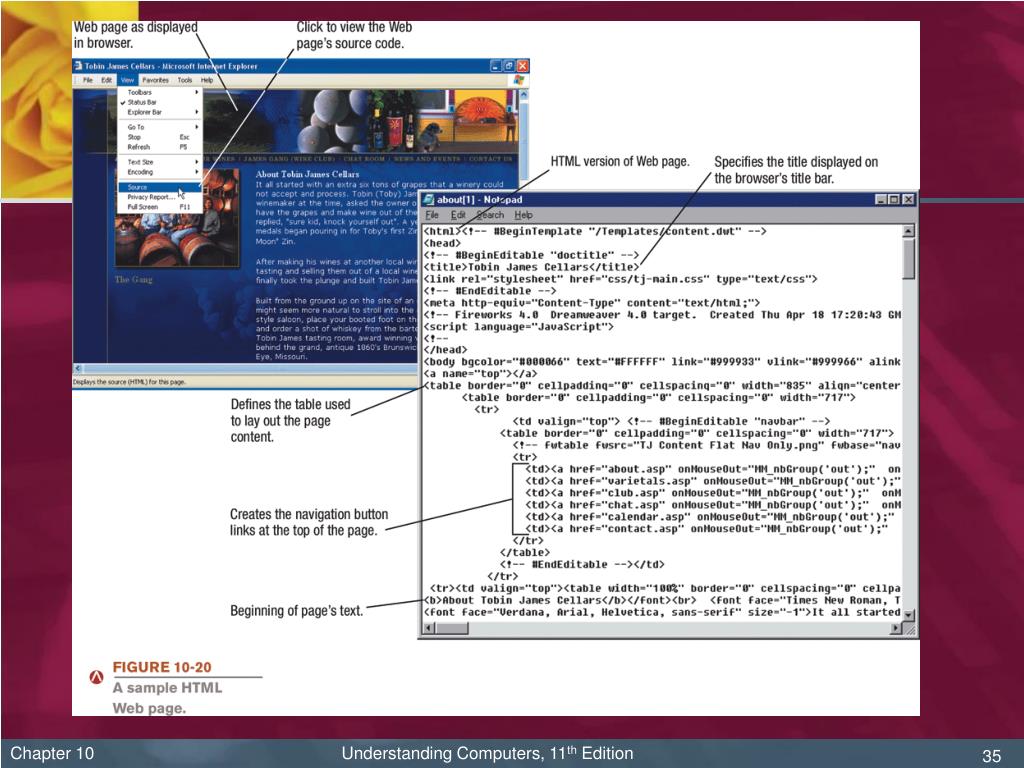Expand the Go To submenu
This screenshot has height=768, width=1024.
160,127
